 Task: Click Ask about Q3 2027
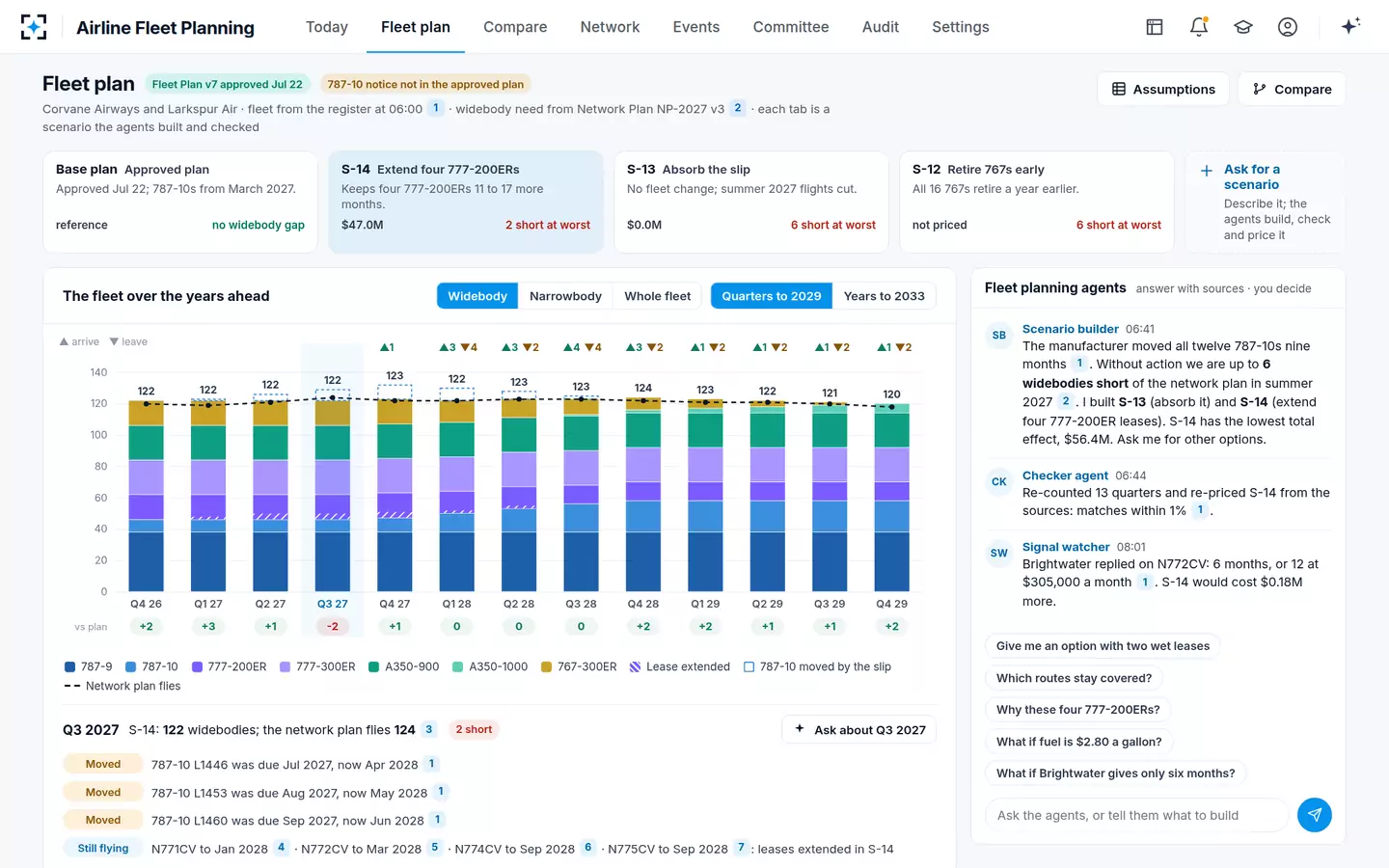coord(859,730)
